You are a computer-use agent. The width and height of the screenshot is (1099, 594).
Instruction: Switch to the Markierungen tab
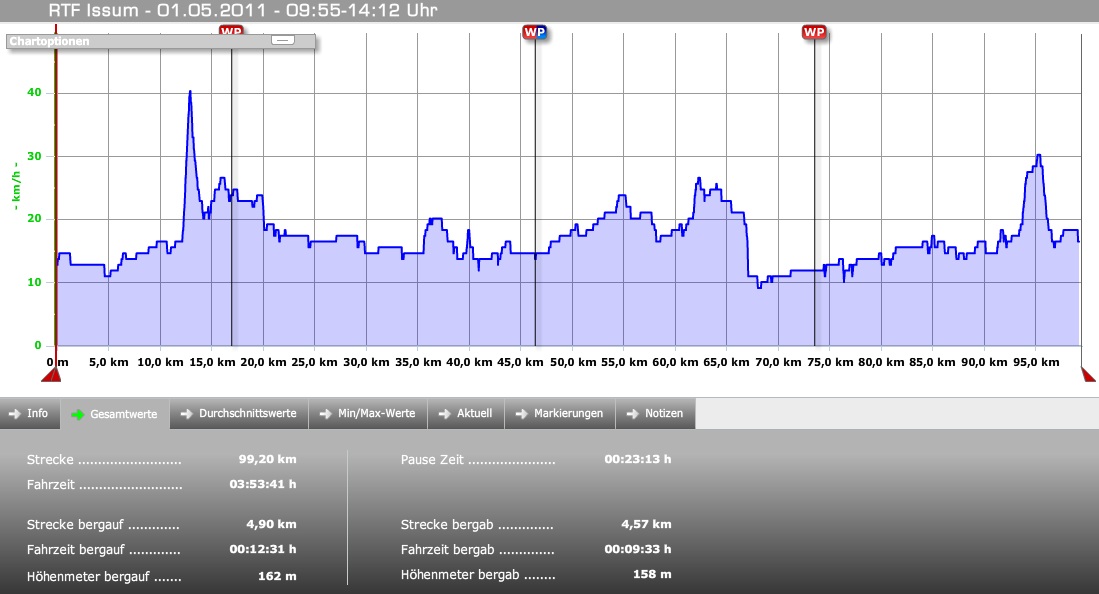coord(560,414)
